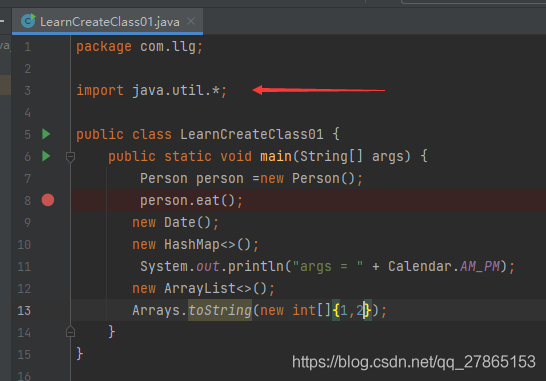Remove the breakpoint on line 8
The image size is (546, 381).
coord(48,200)
